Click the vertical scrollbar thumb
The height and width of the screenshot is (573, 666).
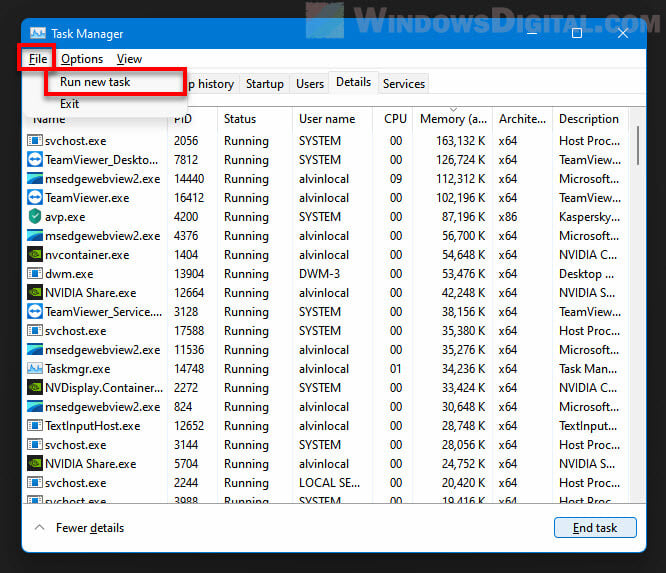point(637,146)
